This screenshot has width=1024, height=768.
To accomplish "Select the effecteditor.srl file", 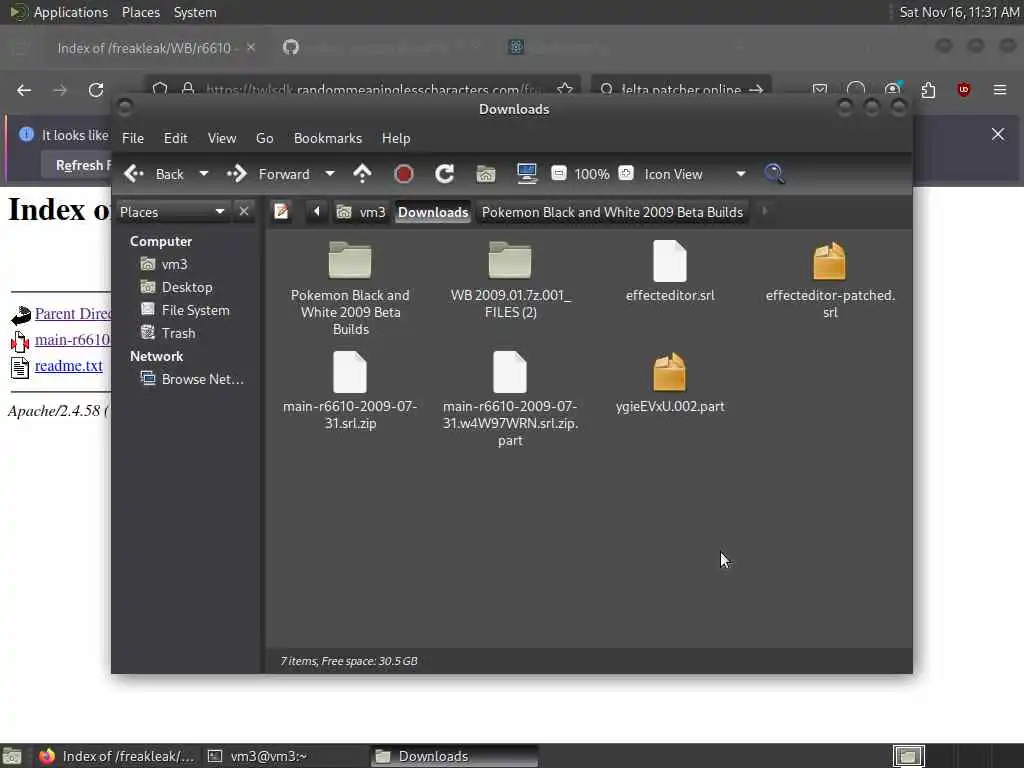I will (670, 271).
